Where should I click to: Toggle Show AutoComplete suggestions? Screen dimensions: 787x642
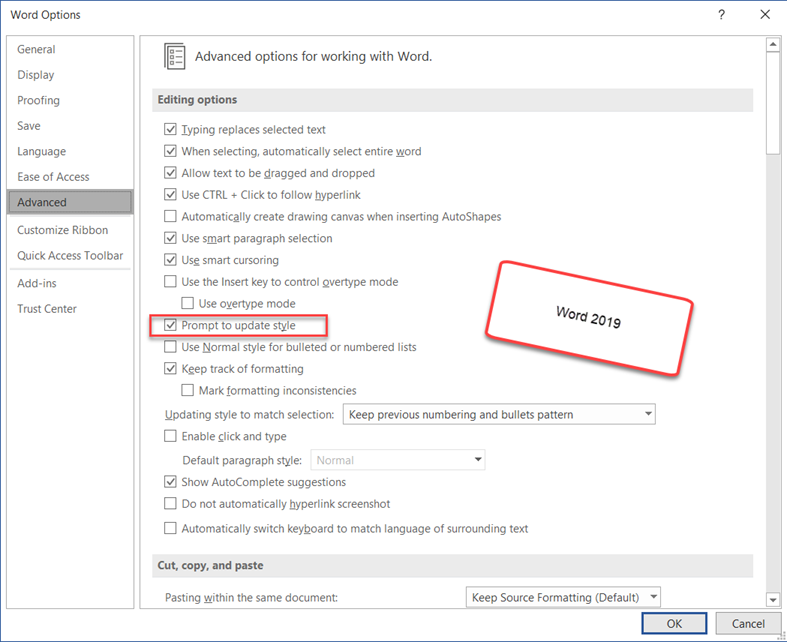click(171, 482)
